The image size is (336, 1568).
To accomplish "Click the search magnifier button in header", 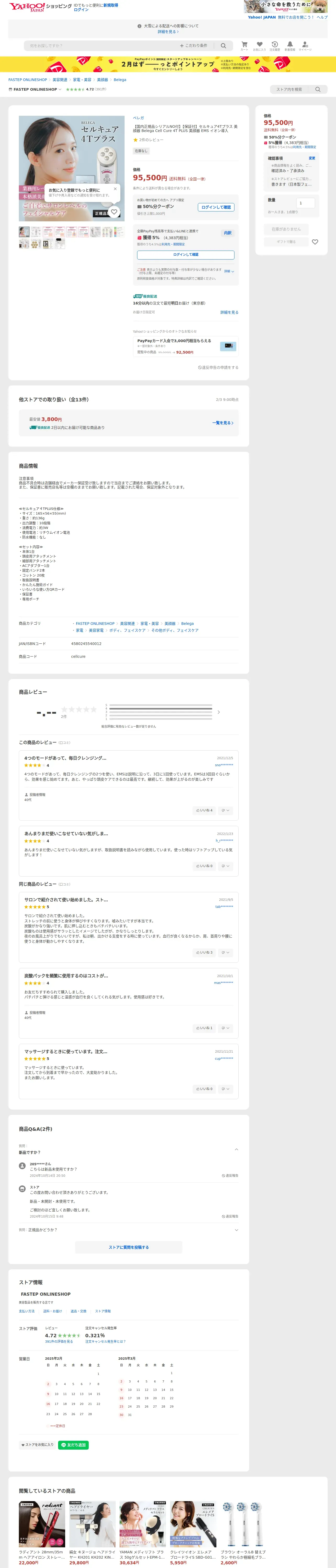I will 223,46.
